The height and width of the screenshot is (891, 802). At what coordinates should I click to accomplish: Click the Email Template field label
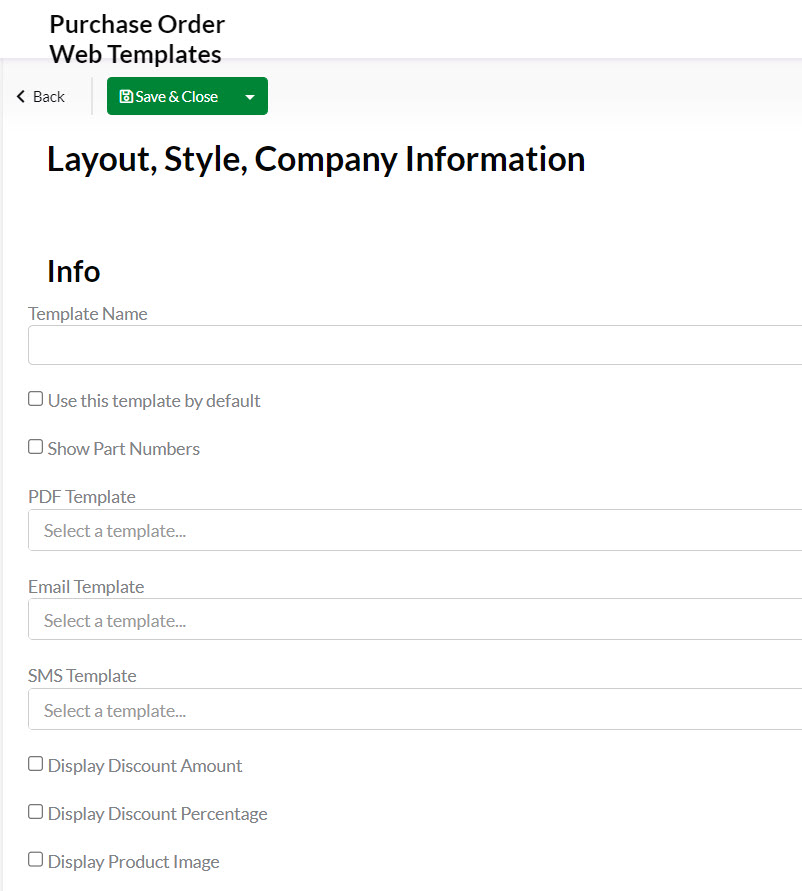click(86, 587)
